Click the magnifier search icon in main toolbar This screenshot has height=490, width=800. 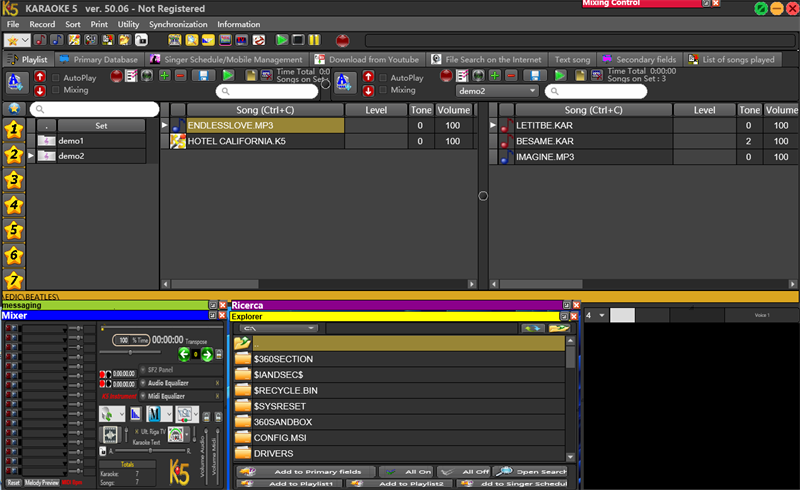191,40
